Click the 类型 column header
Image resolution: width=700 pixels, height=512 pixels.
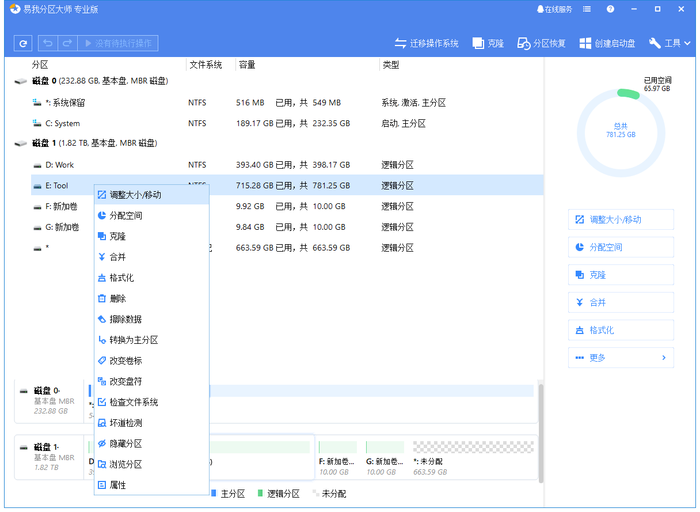(391, 65)
